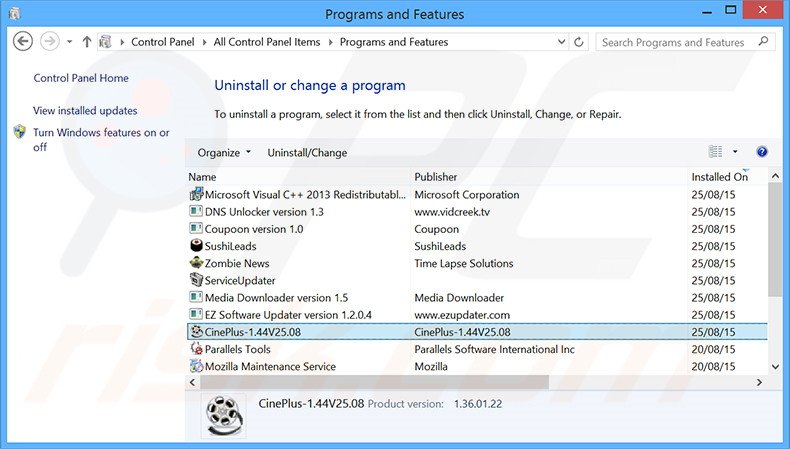
Task: Select Microsoft Visual C++ 2013 Redistributable icon
Action: pyautogui.click(x=196, y=194)
